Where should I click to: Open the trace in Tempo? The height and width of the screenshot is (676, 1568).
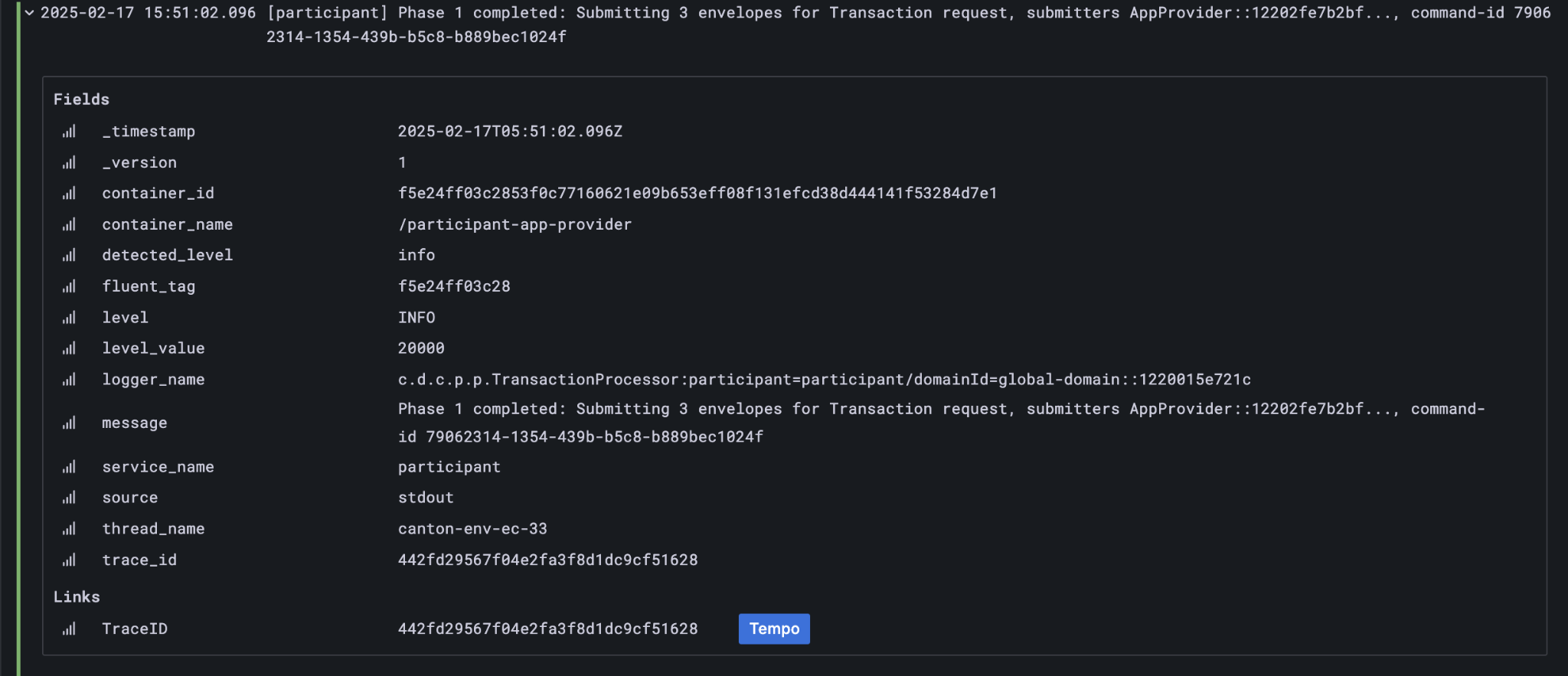click(773, 628)
